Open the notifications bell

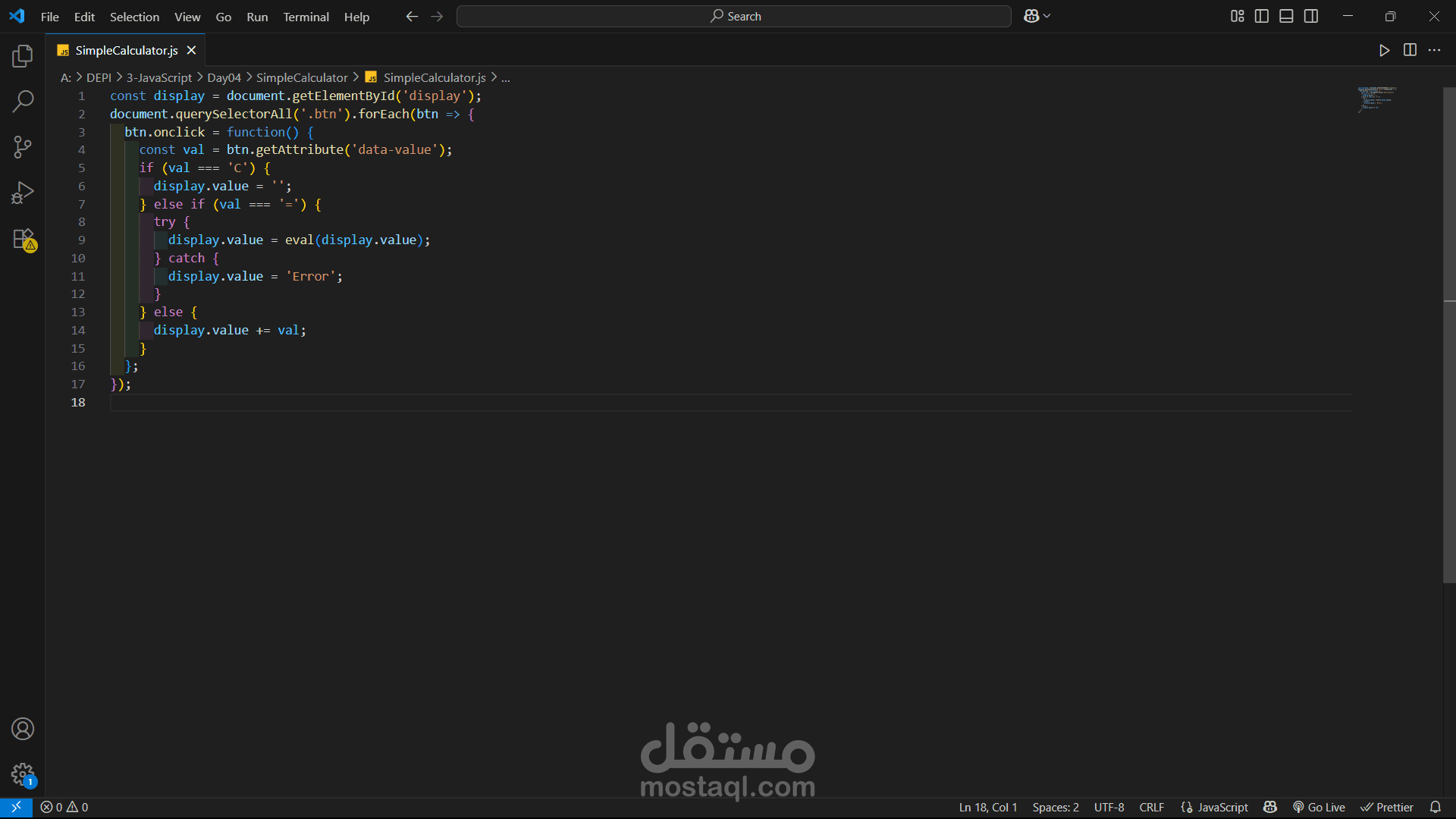pyautogui.click(x=1436, y=808)
